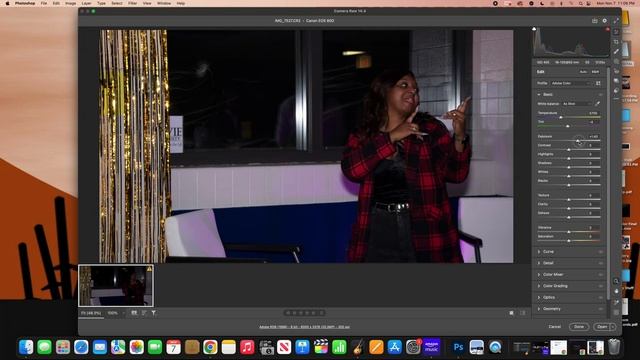
Task: Open the Image menu
Action: click(70, 3)
